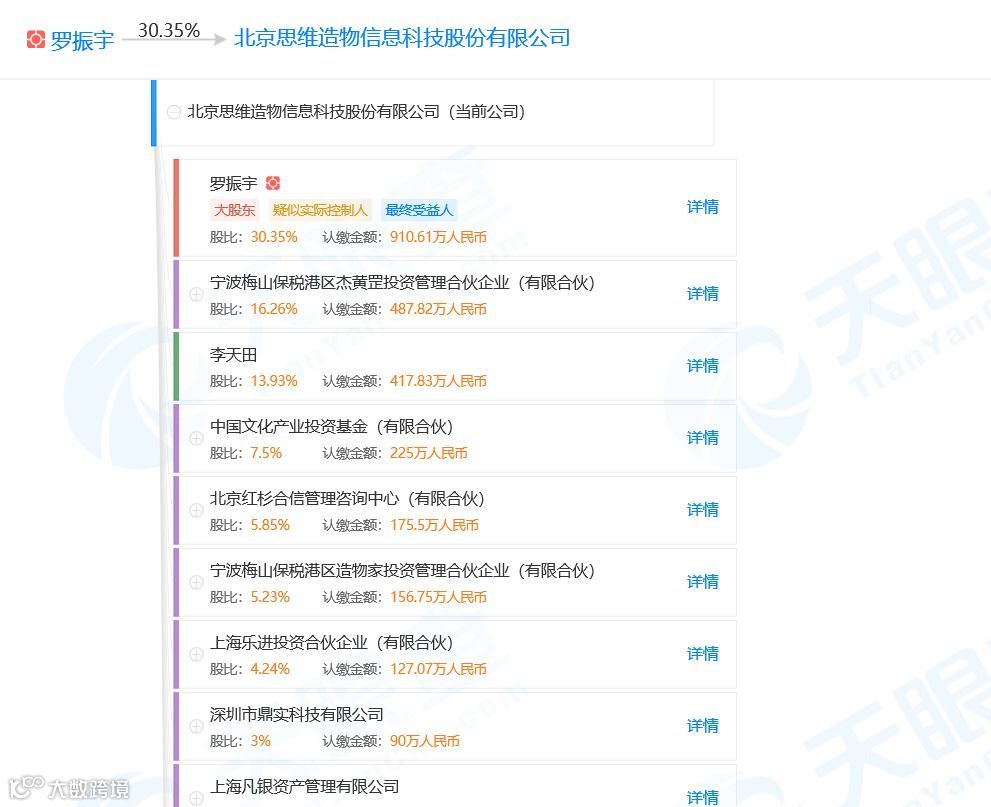Click the 7.5% share ratio value

coord(266,453)
